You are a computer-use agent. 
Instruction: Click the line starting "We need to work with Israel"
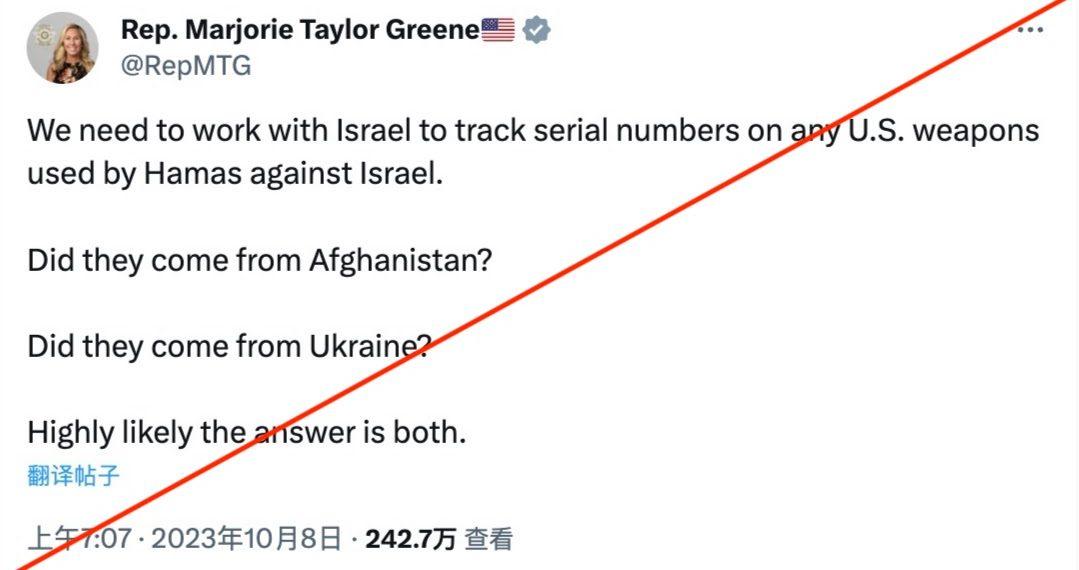point(533,131)
